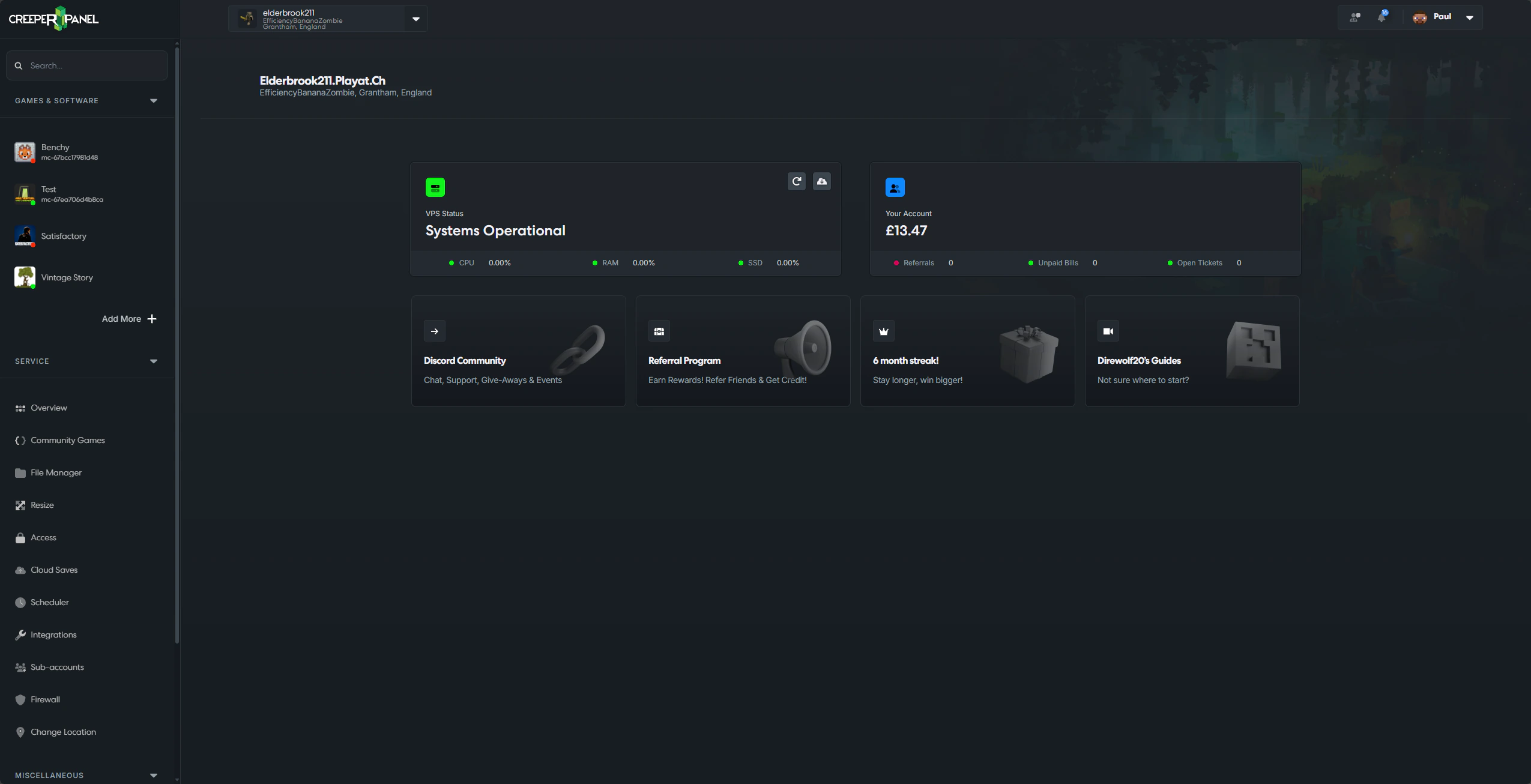Screen dimensions: 1531x784
Task: Collapse the Service section
Action: (154, 361)
